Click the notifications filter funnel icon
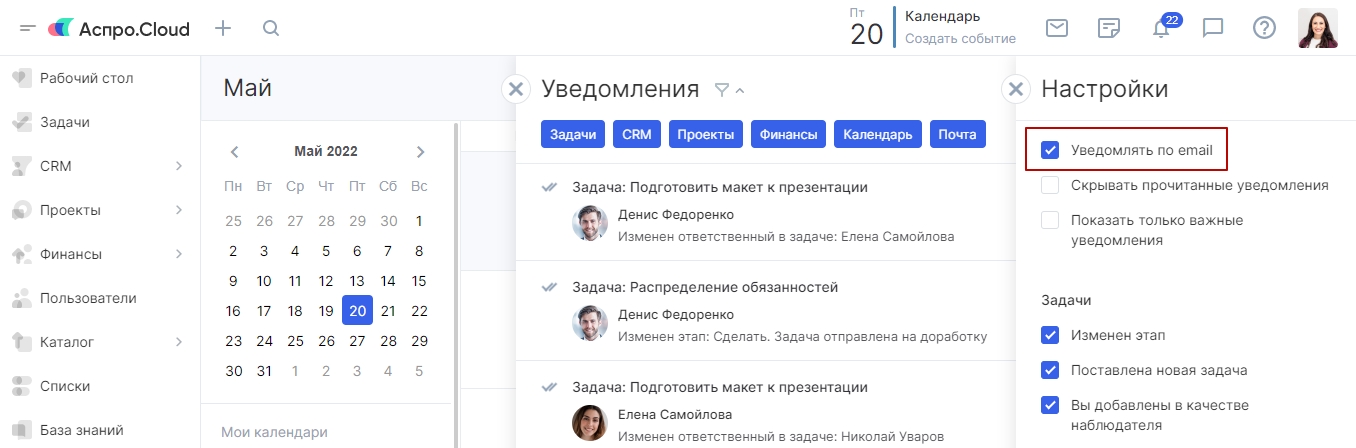 click(x=722, y=90)
